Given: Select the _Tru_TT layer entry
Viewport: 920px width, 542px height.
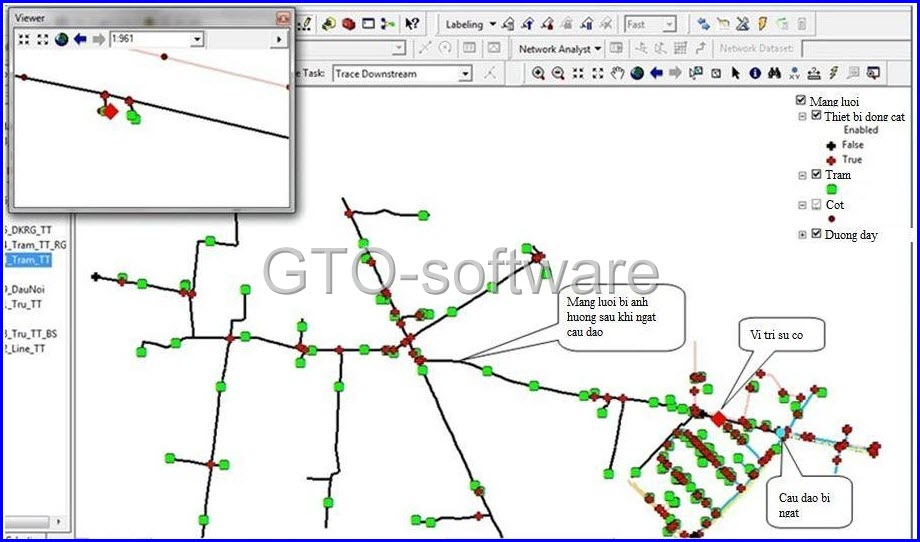Looking at the screenshot, I should 23,304.
